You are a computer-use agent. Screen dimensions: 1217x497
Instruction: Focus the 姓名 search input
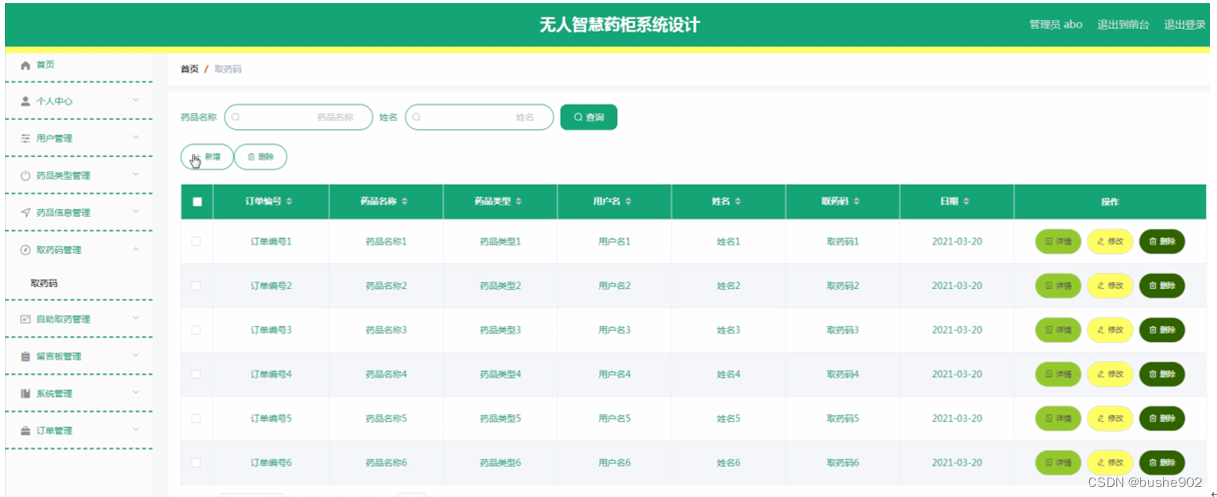479,117
